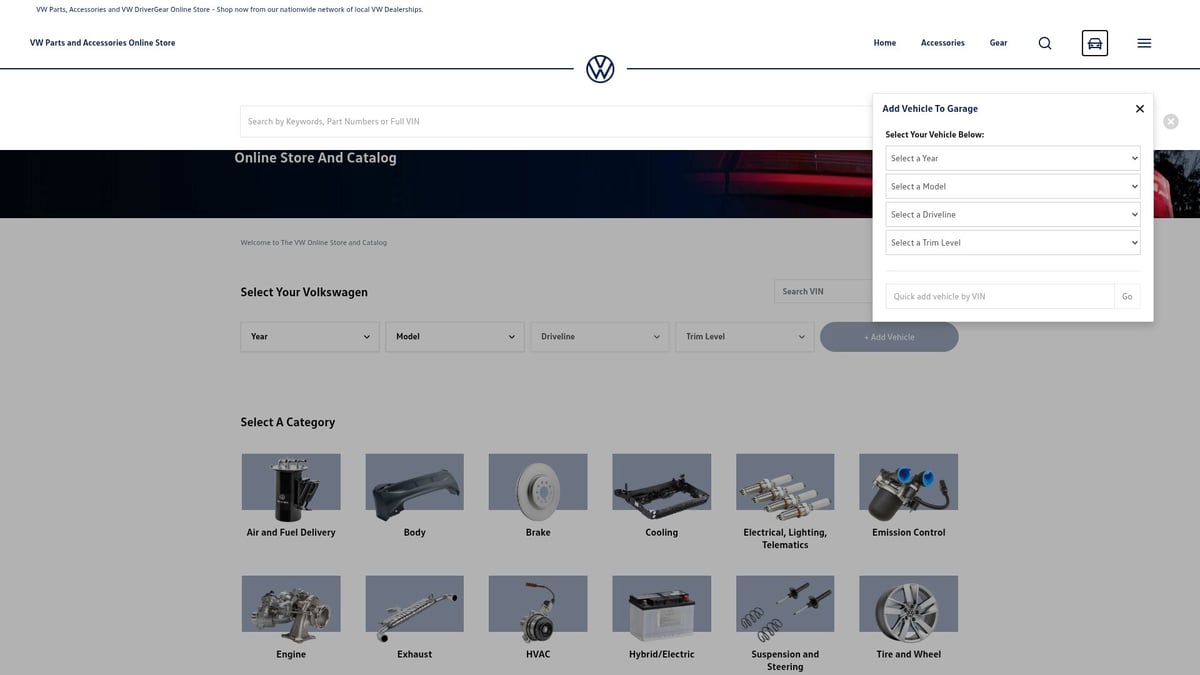The height and width of the screenshot is (675, 1200).
Task: Expand the Select a Driveline dropdown
Action: click(1012, 214)
